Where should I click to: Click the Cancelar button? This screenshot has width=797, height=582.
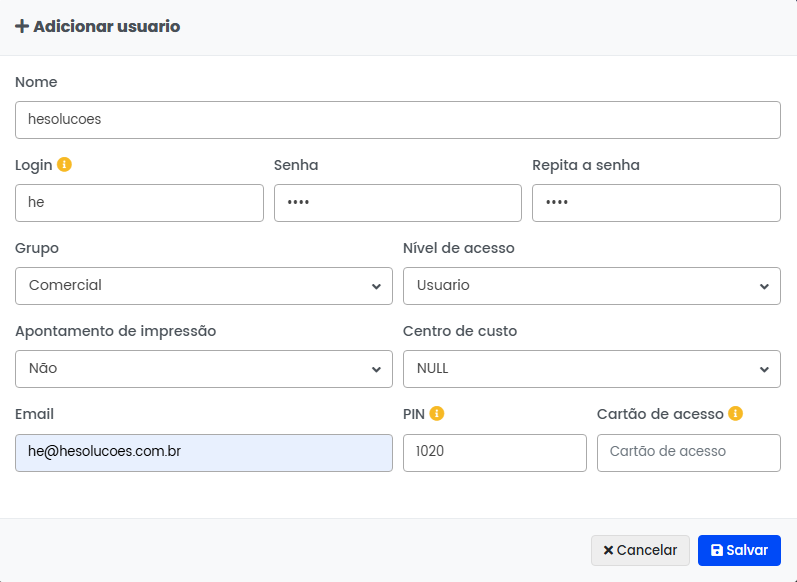(640, 550)
